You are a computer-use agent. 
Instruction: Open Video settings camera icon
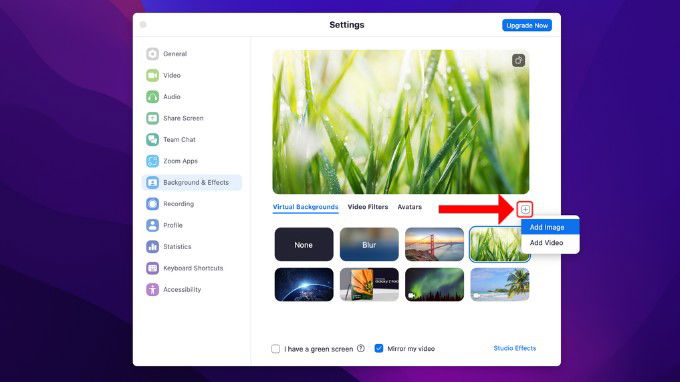[152, 75]
